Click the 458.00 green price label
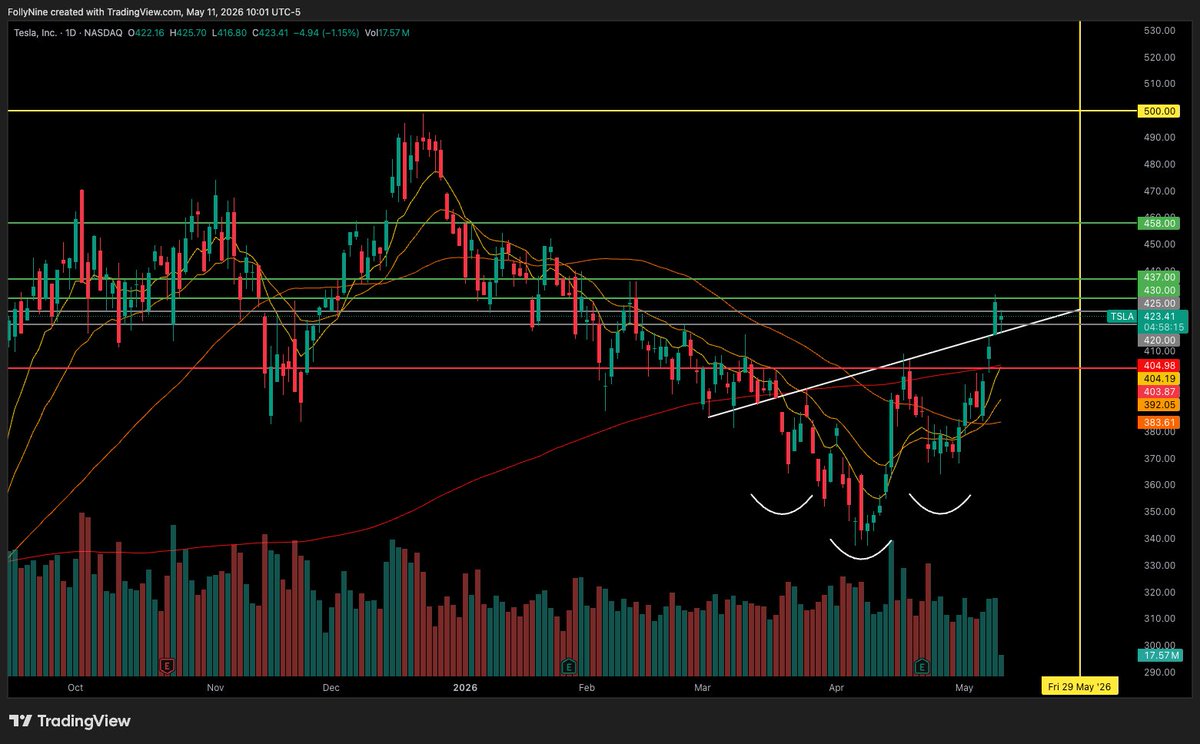This screenshot has width=1200, height=744. coord(1158,224)
